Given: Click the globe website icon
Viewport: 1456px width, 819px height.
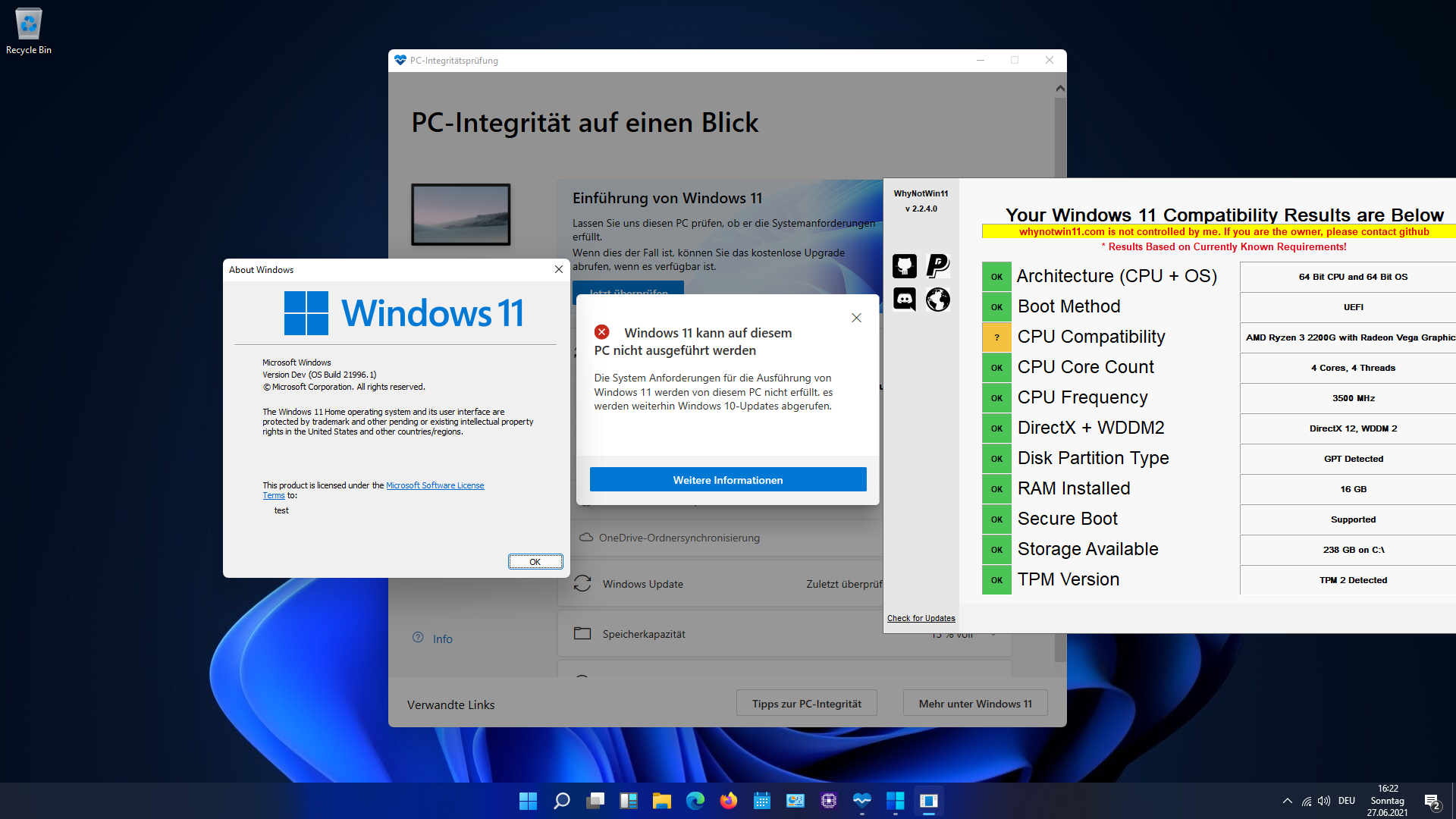Looking at the screenshot, I should pyautogui.click(x=938, y=300).
